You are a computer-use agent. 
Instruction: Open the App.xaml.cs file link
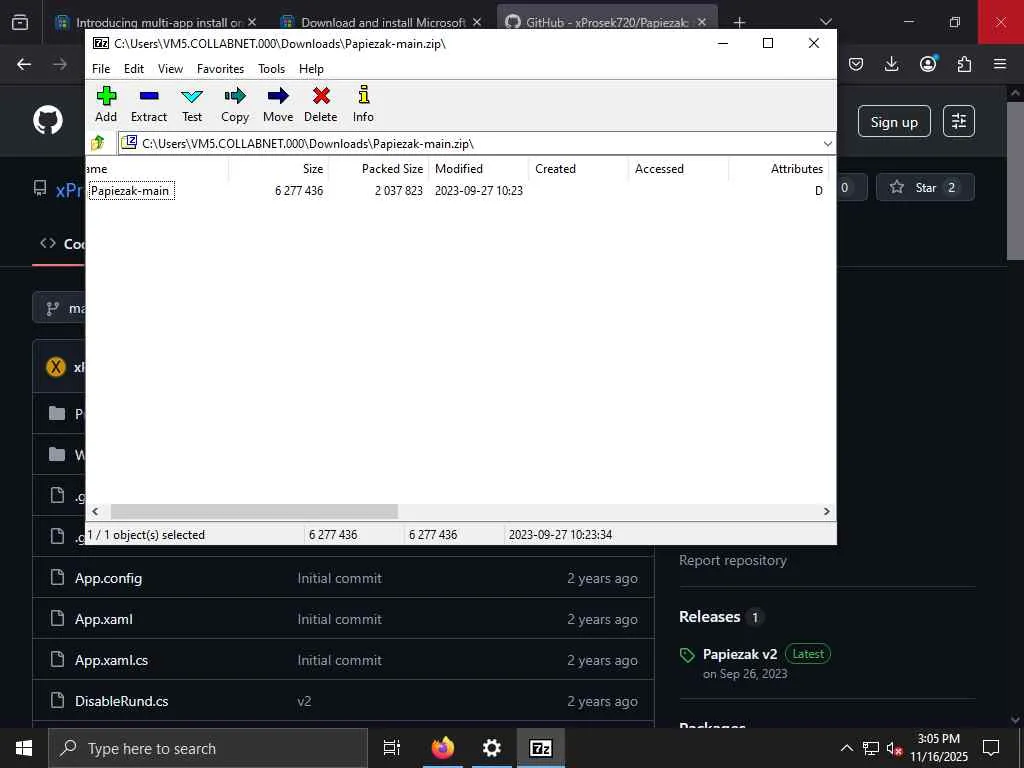point(112,660)
